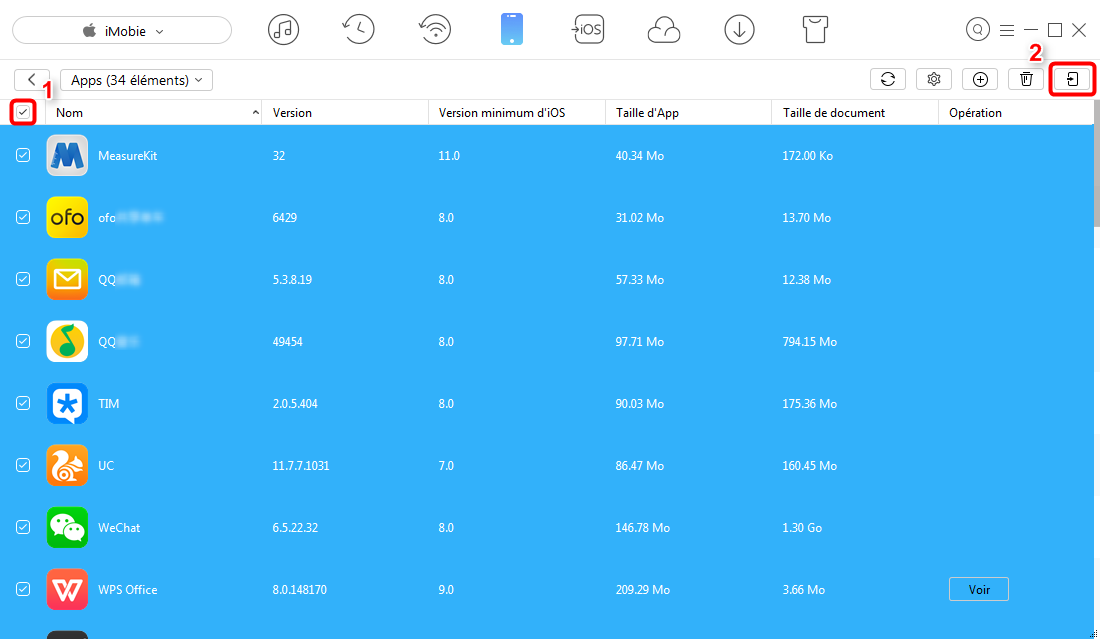Click the trash delete button
1100x640 pixels.
pos(1025,79)
